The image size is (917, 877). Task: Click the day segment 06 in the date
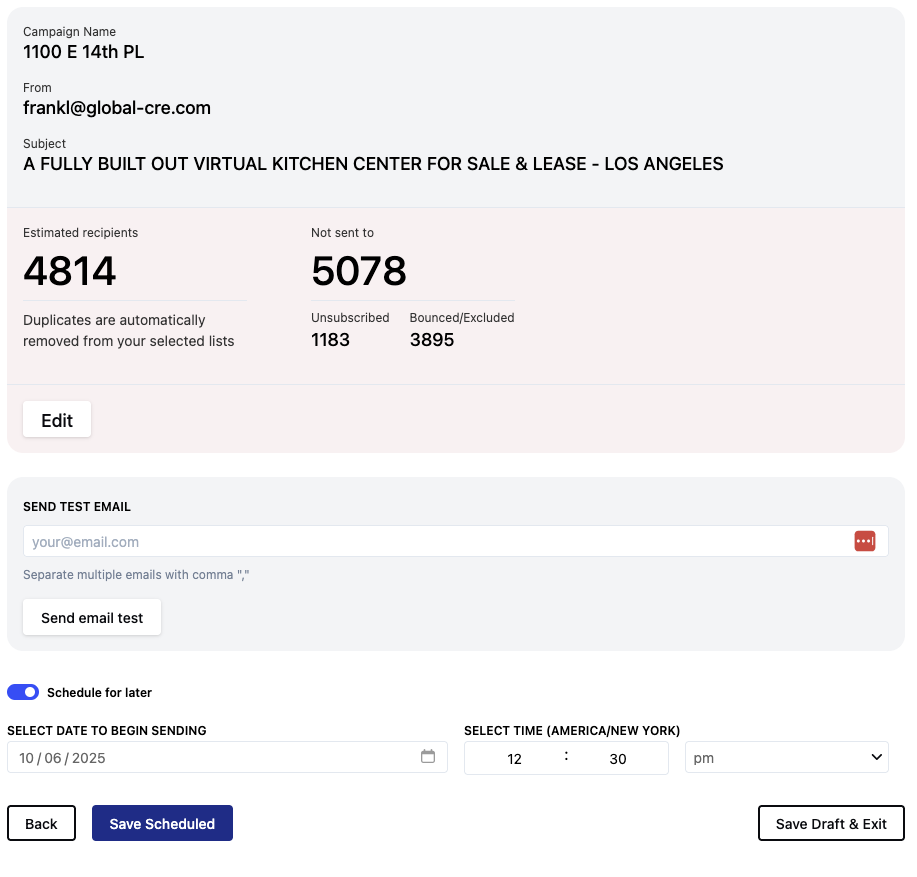point(53,758)
